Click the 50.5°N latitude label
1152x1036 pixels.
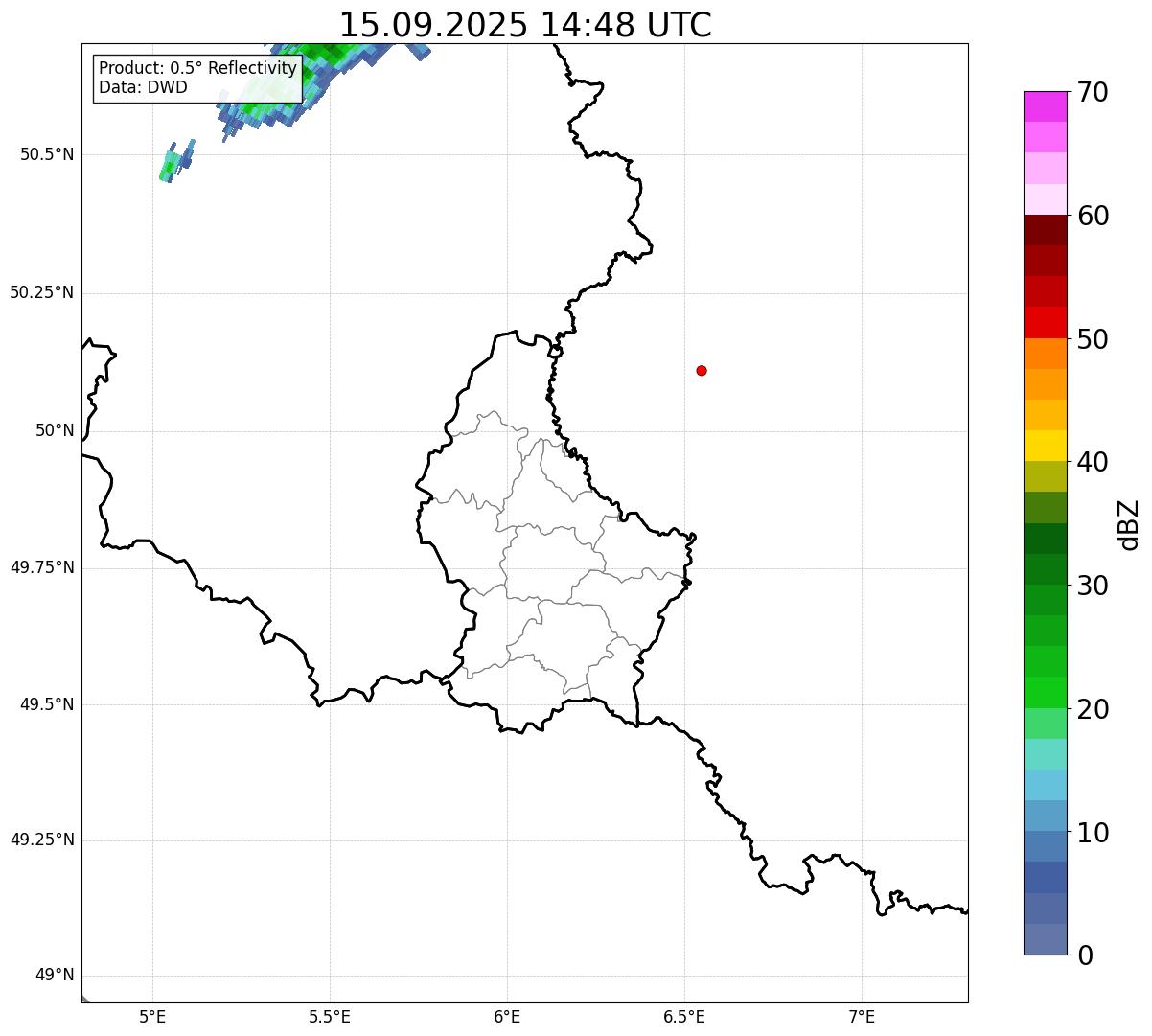coord(47,154)
